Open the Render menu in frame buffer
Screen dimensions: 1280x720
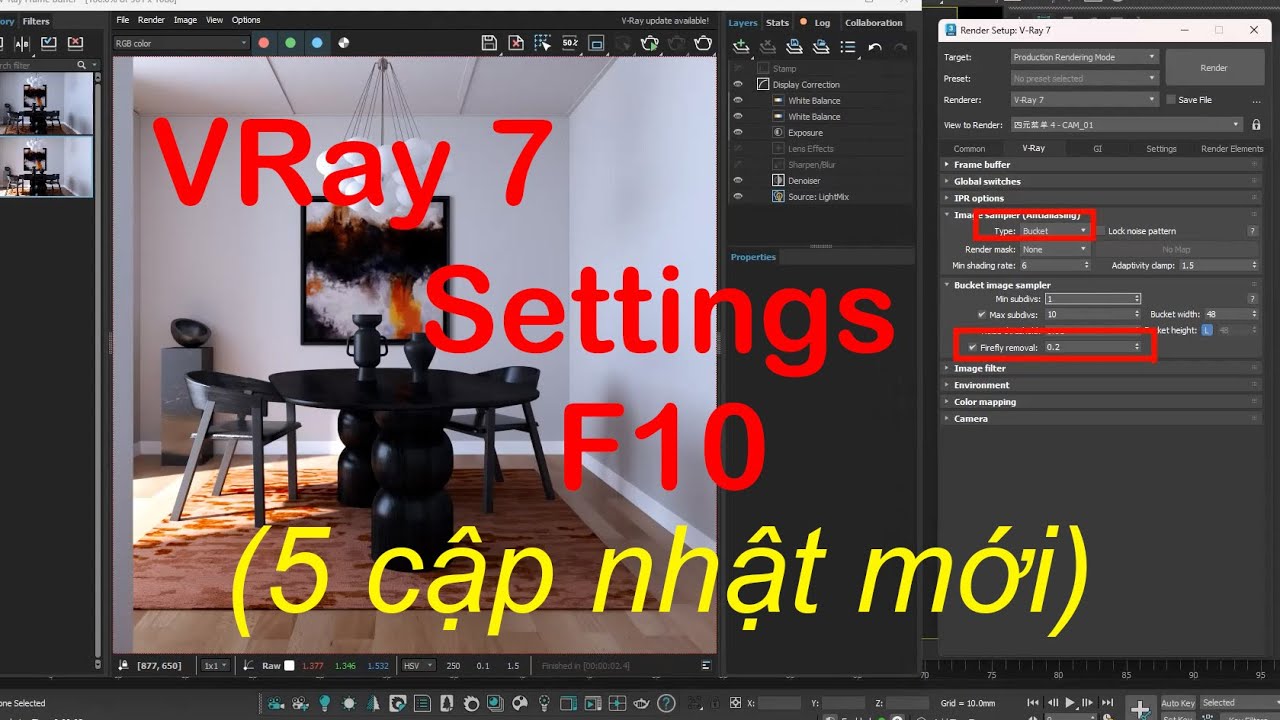point(151,20)
